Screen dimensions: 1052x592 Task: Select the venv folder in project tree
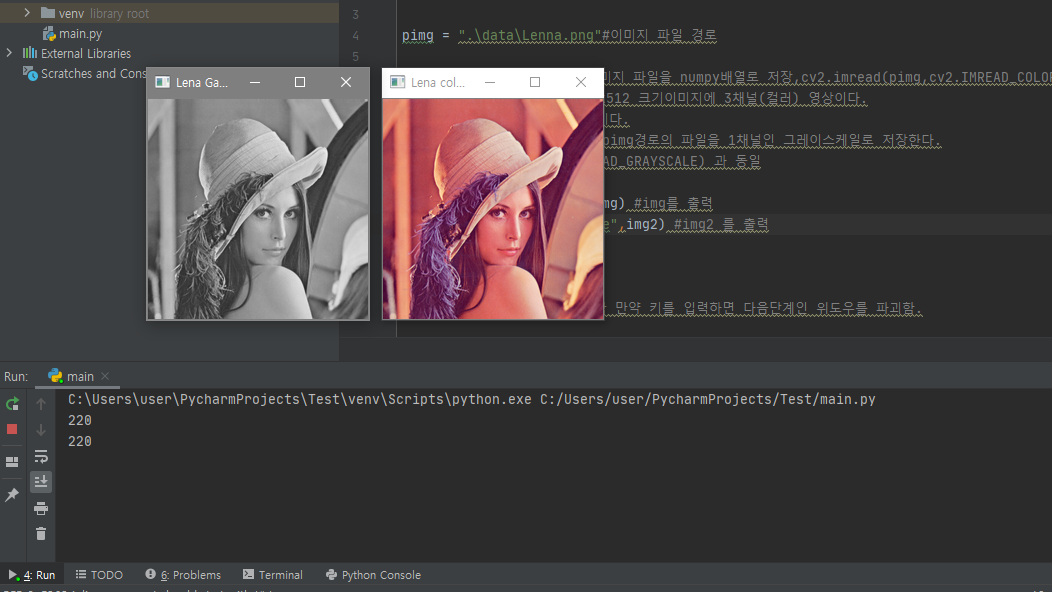click(71, 13)
